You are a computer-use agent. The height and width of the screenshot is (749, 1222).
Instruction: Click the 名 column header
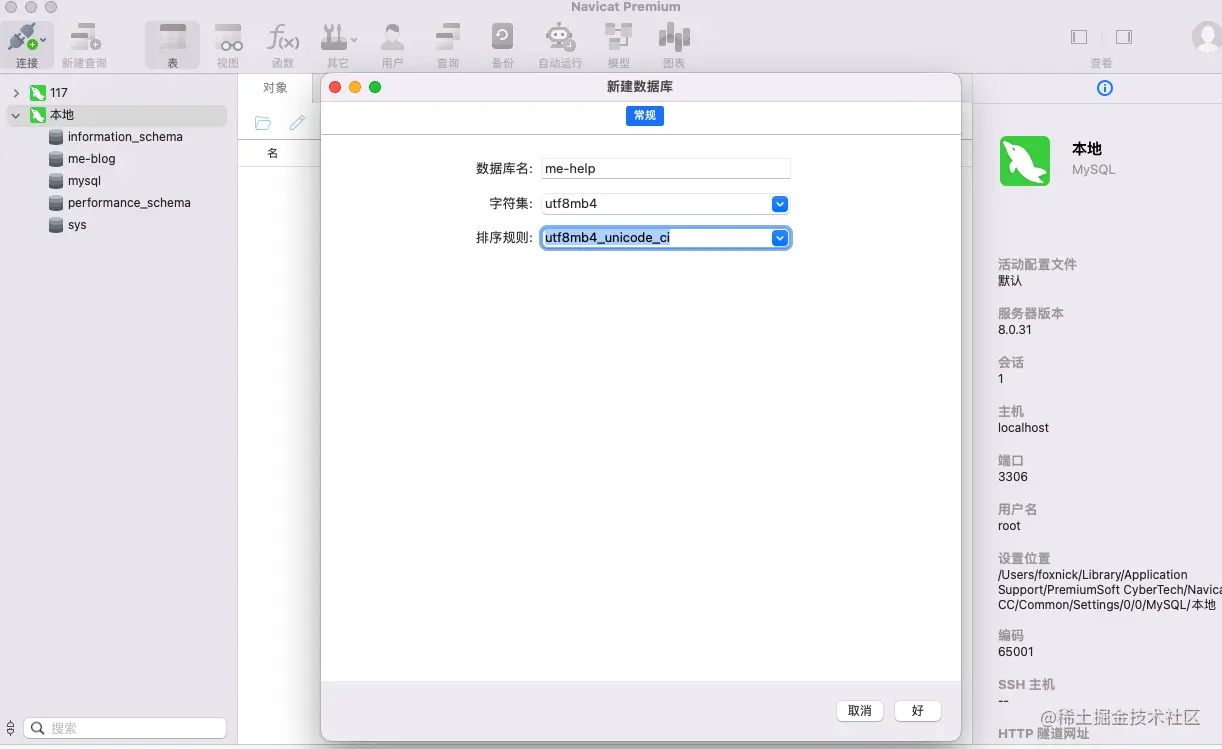click(x=273, y=153)
